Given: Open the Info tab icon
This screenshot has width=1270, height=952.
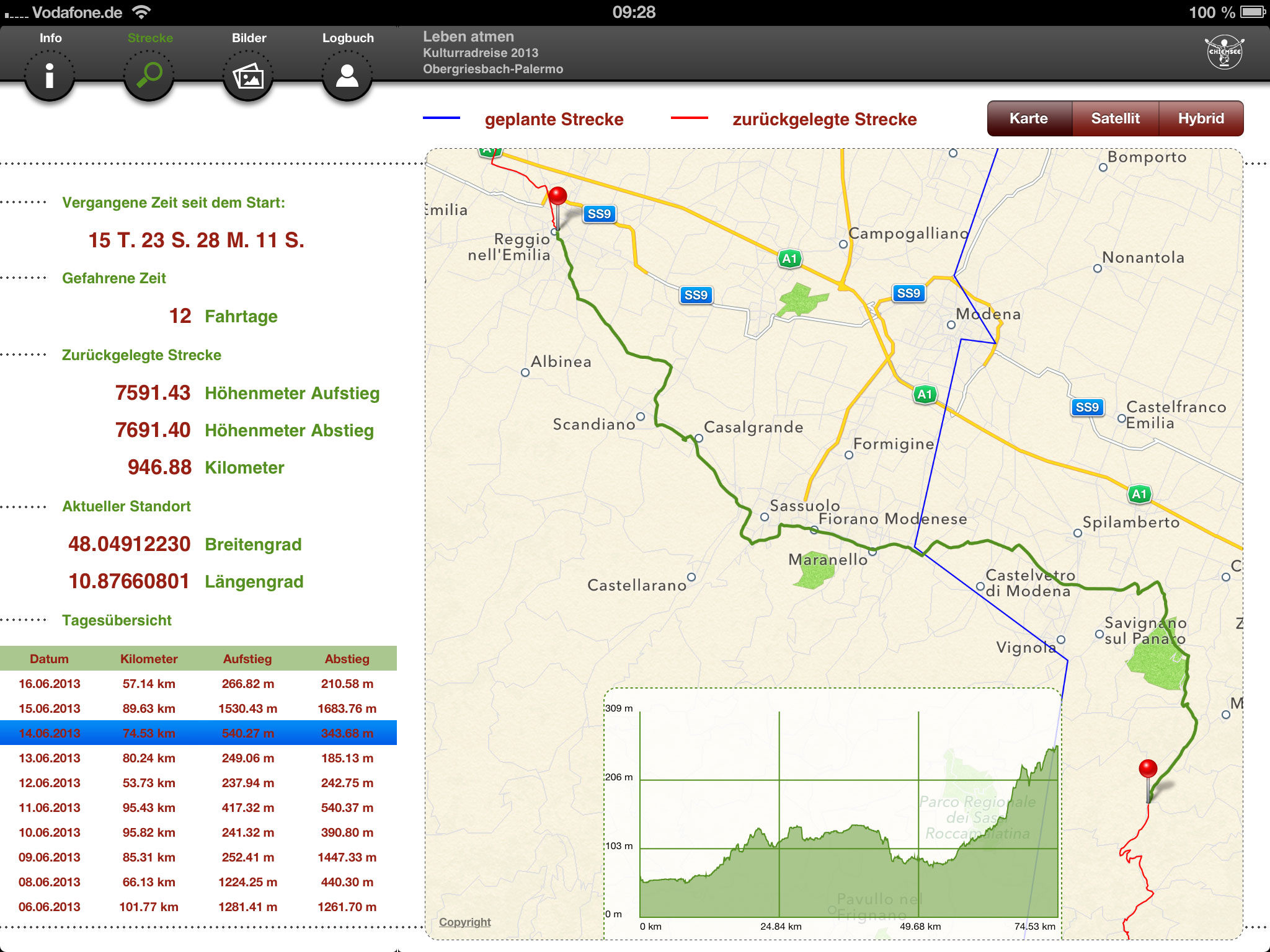Looking at the screenshot, I should pos(50,76).
